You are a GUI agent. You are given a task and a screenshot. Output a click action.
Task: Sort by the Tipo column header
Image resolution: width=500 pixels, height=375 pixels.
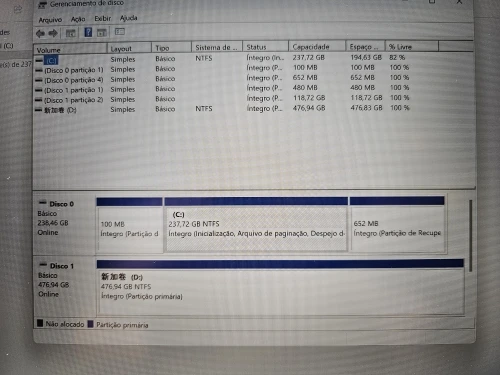(172, 48)
